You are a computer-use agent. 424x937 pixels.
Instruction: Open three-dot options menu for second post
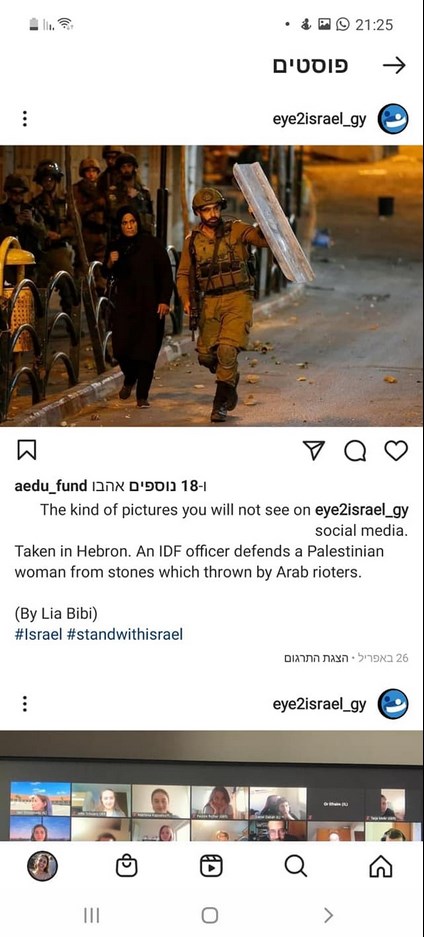point(24,703)
